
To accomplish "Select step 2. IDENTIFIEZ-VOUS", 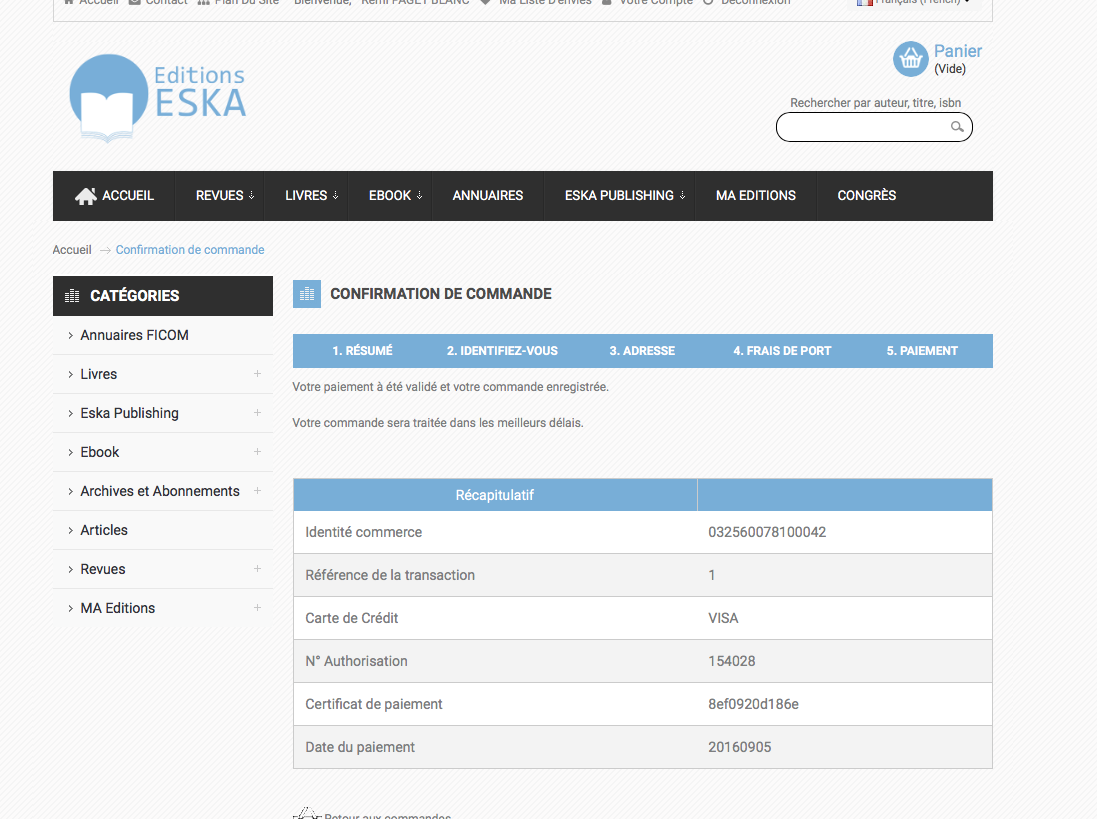I will click(x=502, y=351).
